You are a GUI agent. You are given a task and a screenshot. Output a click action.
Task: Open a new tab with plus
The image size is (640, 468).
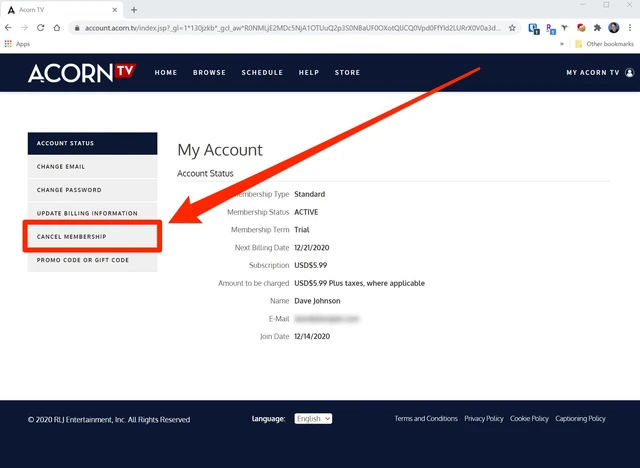(134, 10)
